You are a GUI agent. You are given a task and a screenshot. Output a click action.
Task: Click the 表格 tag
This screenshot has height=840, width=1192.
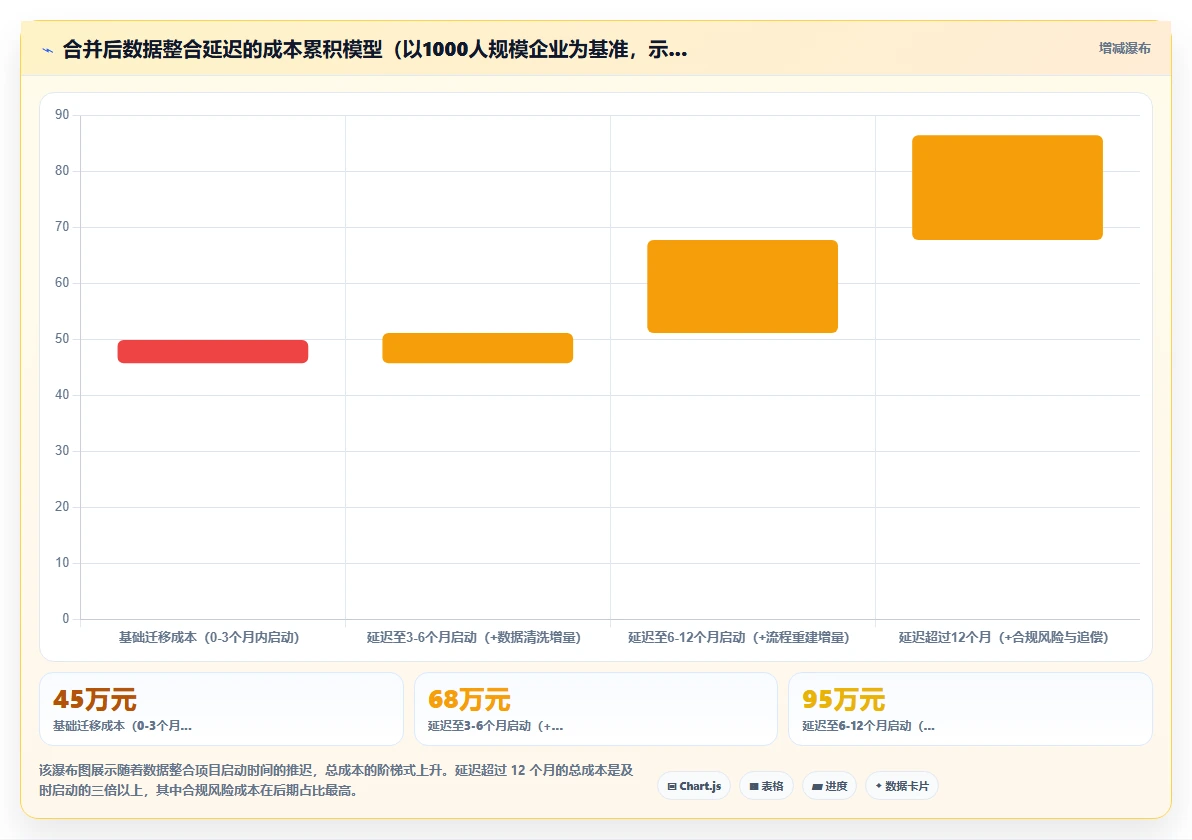(x=766, y=786)
